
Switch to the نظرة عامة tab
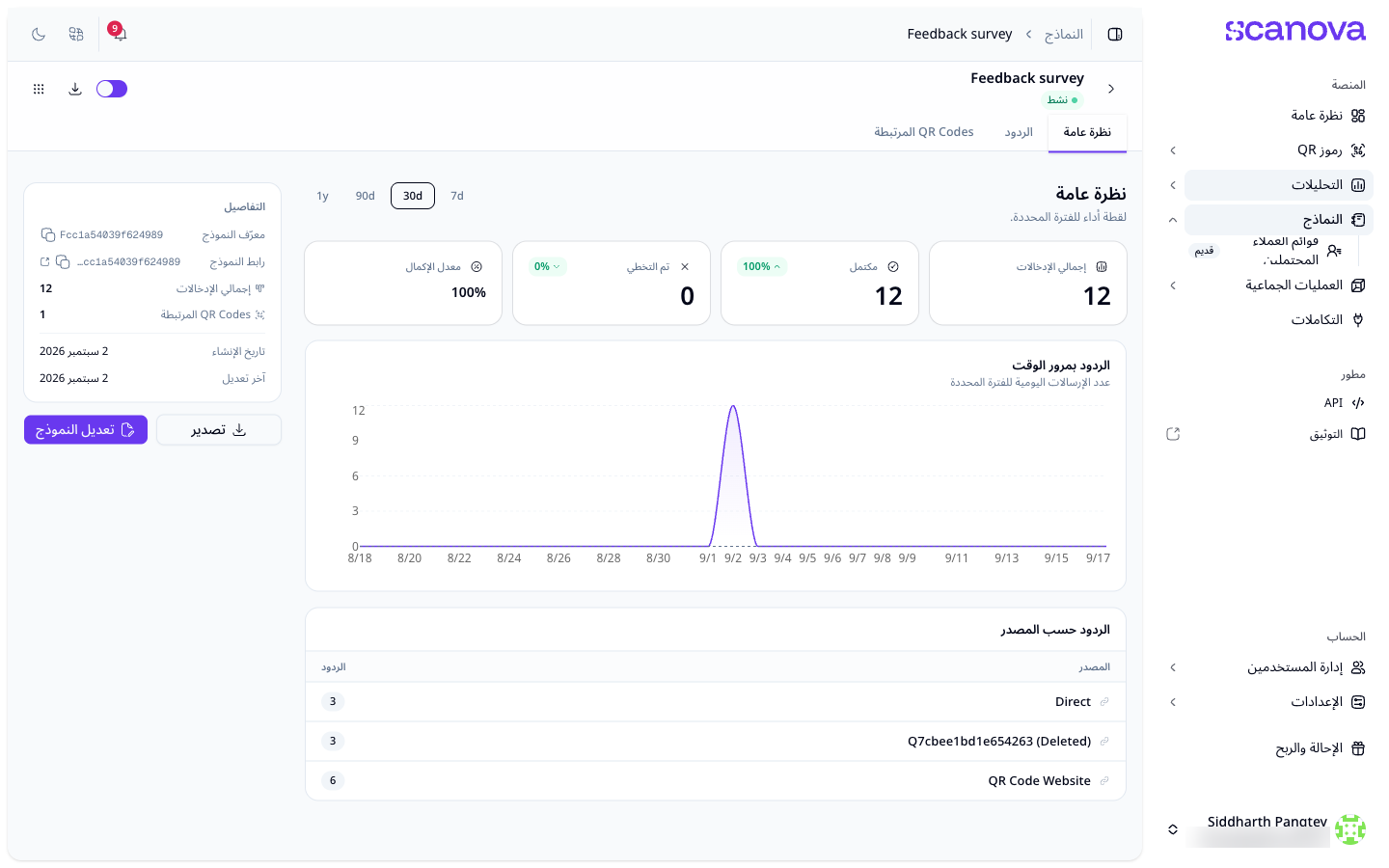tap(1087, 132)
